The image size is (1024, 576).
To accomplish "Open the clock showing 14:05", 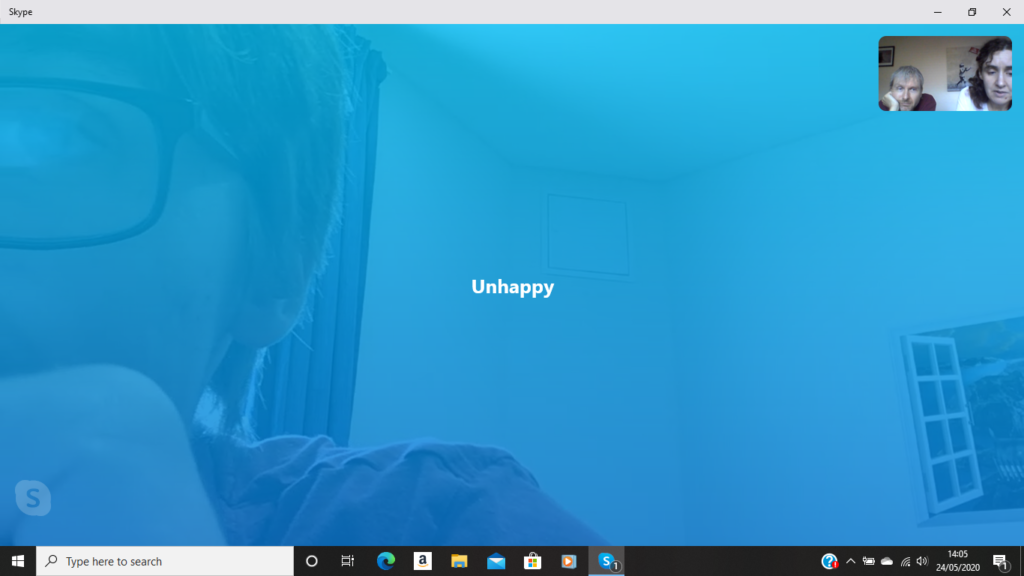I will coord(958,561).
